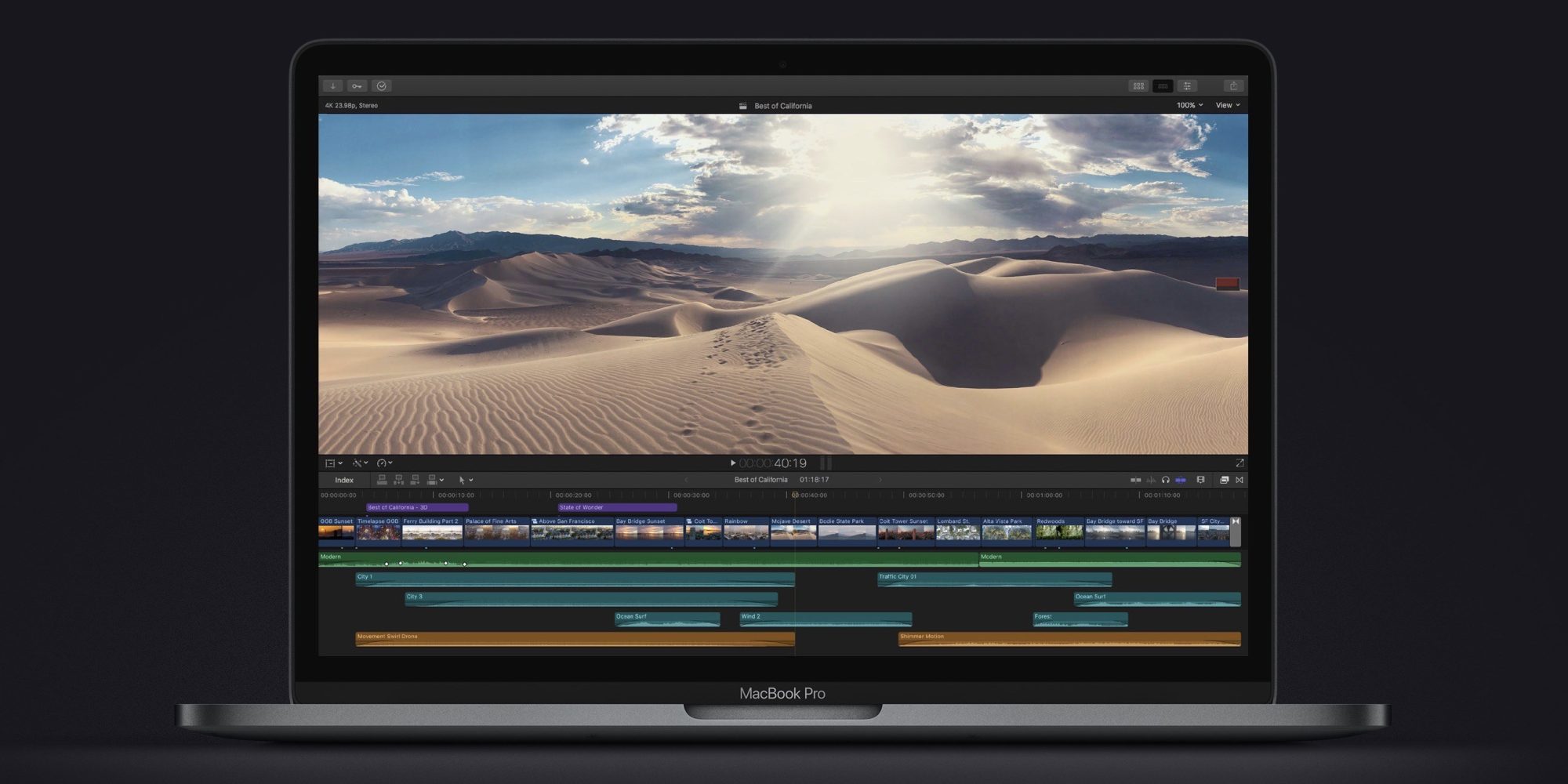Open the View dropdown menu
This screenshot has height=784, width=1568.
(x=1228, y=105)
